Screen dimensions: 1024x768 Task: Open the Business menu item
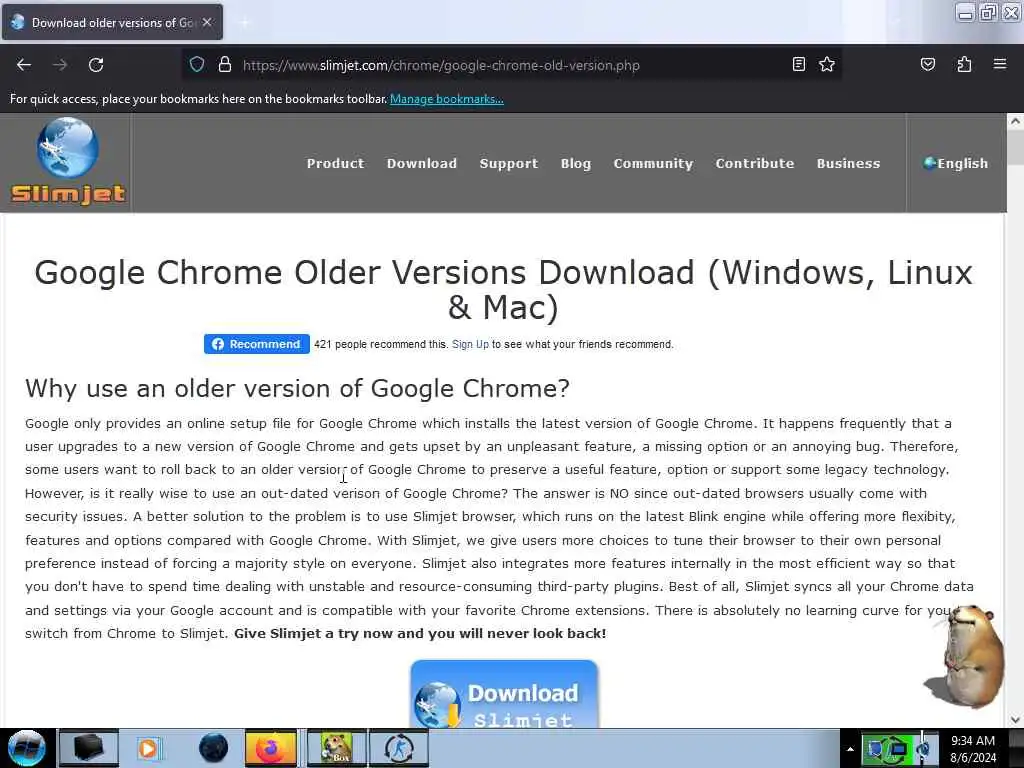(x=848, y=163)
